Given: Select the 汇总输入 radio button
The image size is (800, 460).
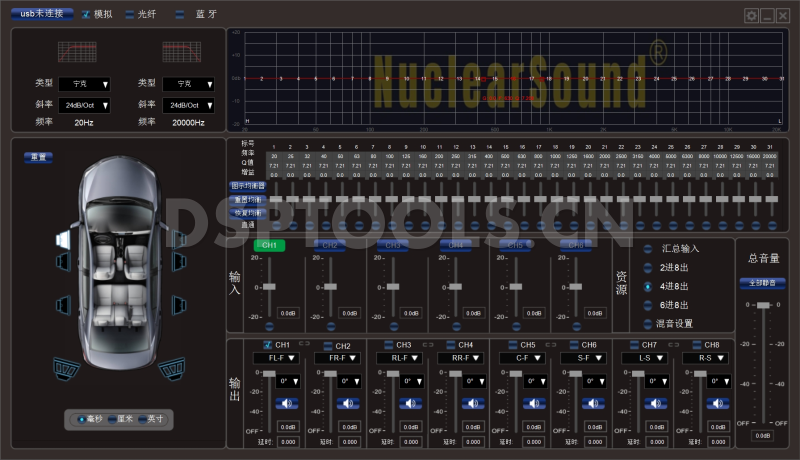Looking at the screenshot, I should [648, 249].
